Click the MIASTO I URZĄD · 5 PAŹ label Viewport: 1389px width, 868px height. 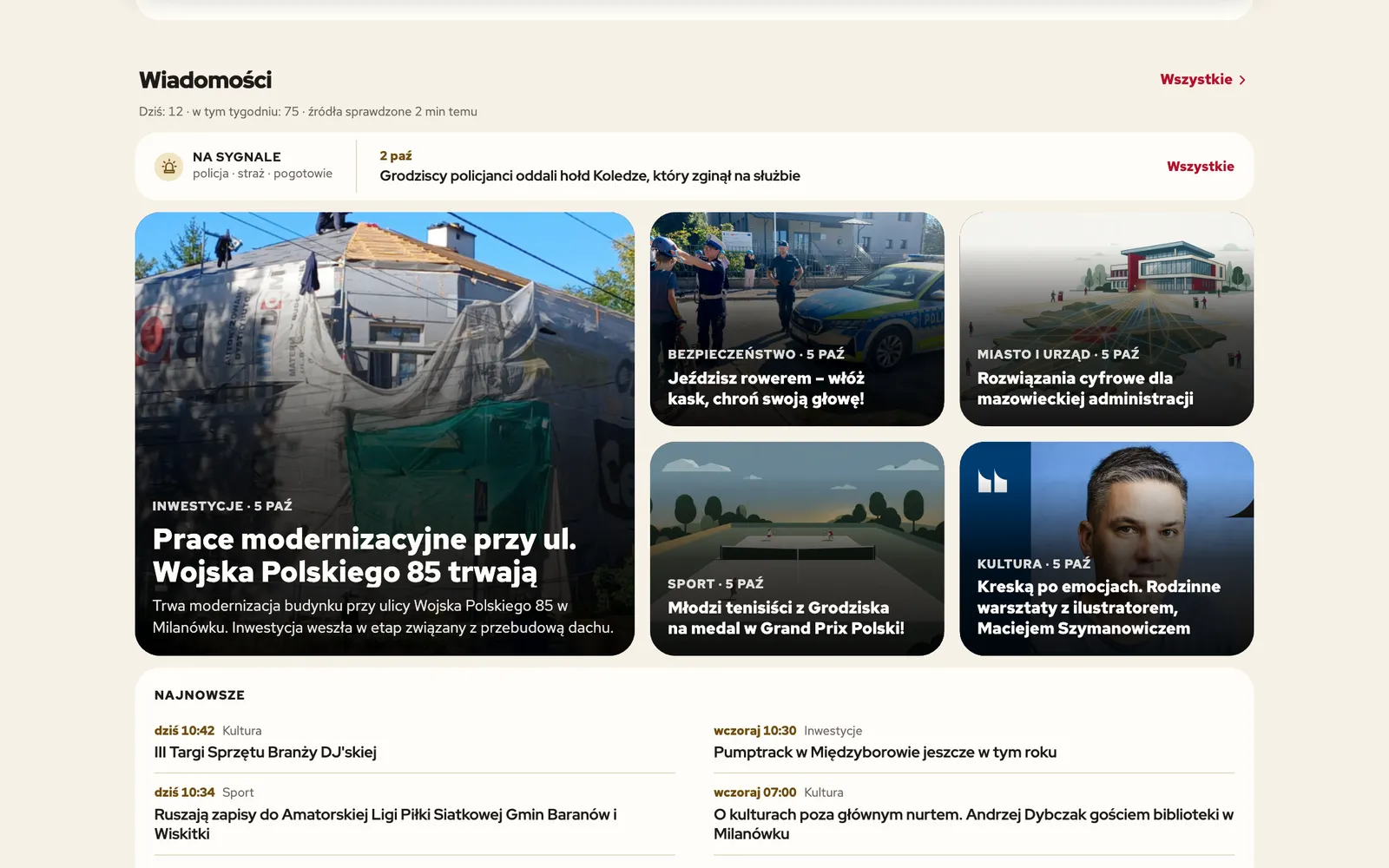tap(1057, 354)
